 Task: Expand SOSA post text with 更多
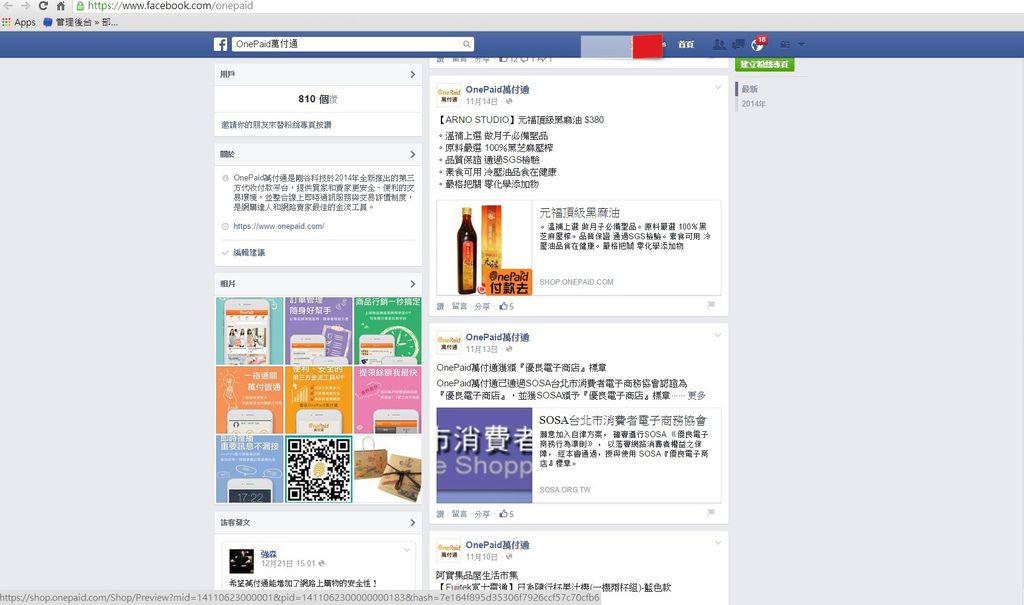tap(696, 396)
